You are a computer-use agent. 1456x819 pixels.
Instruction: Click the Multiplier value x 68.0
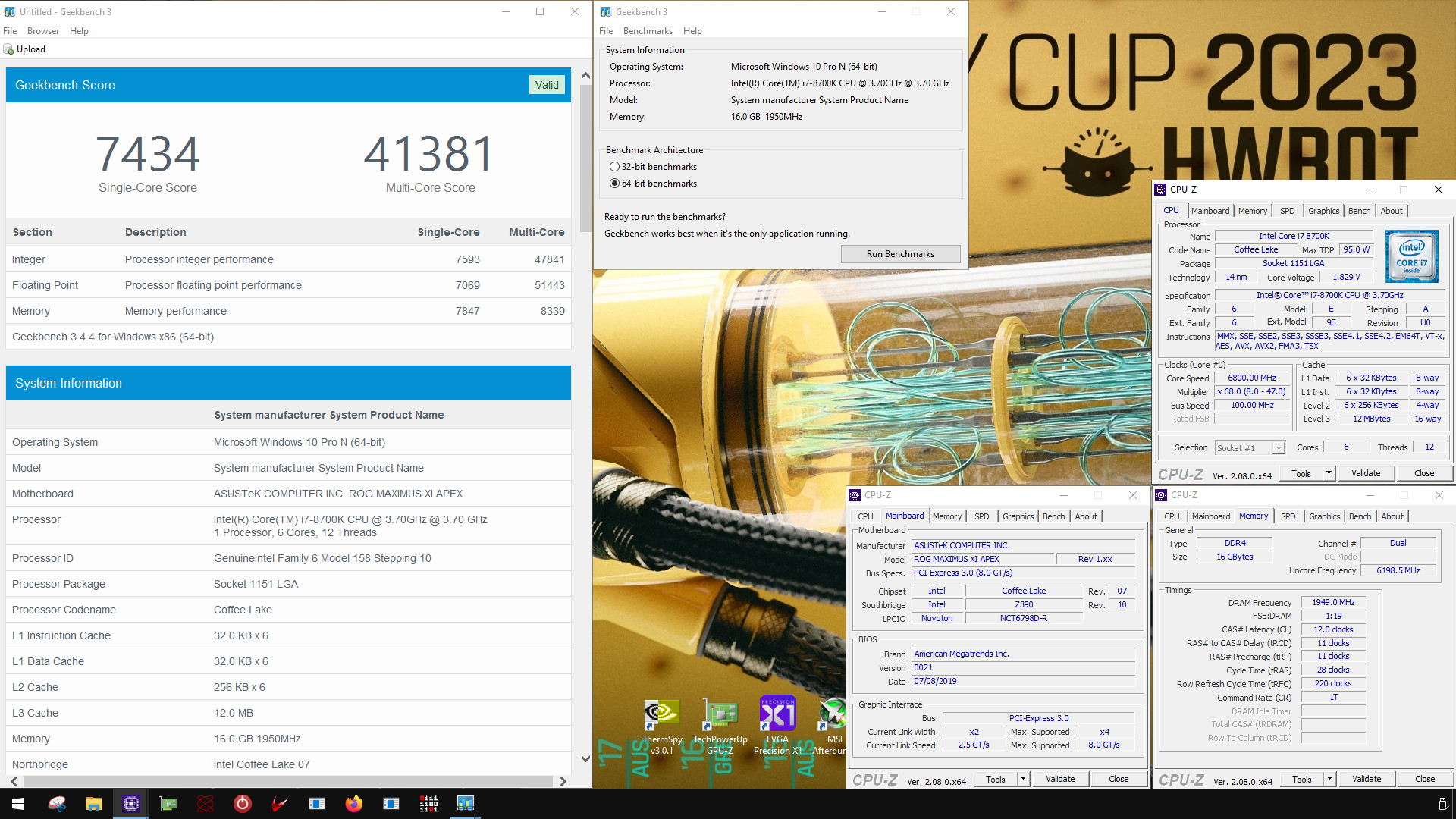pos(1252,391)
